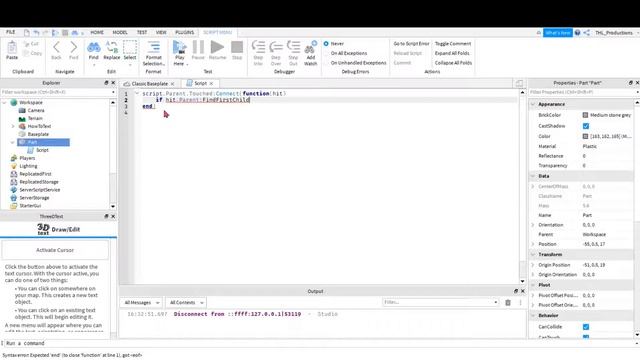Click the BrickColor medium stone grey swatch
This screenshot has width=640, height=360.
(585, 115)
